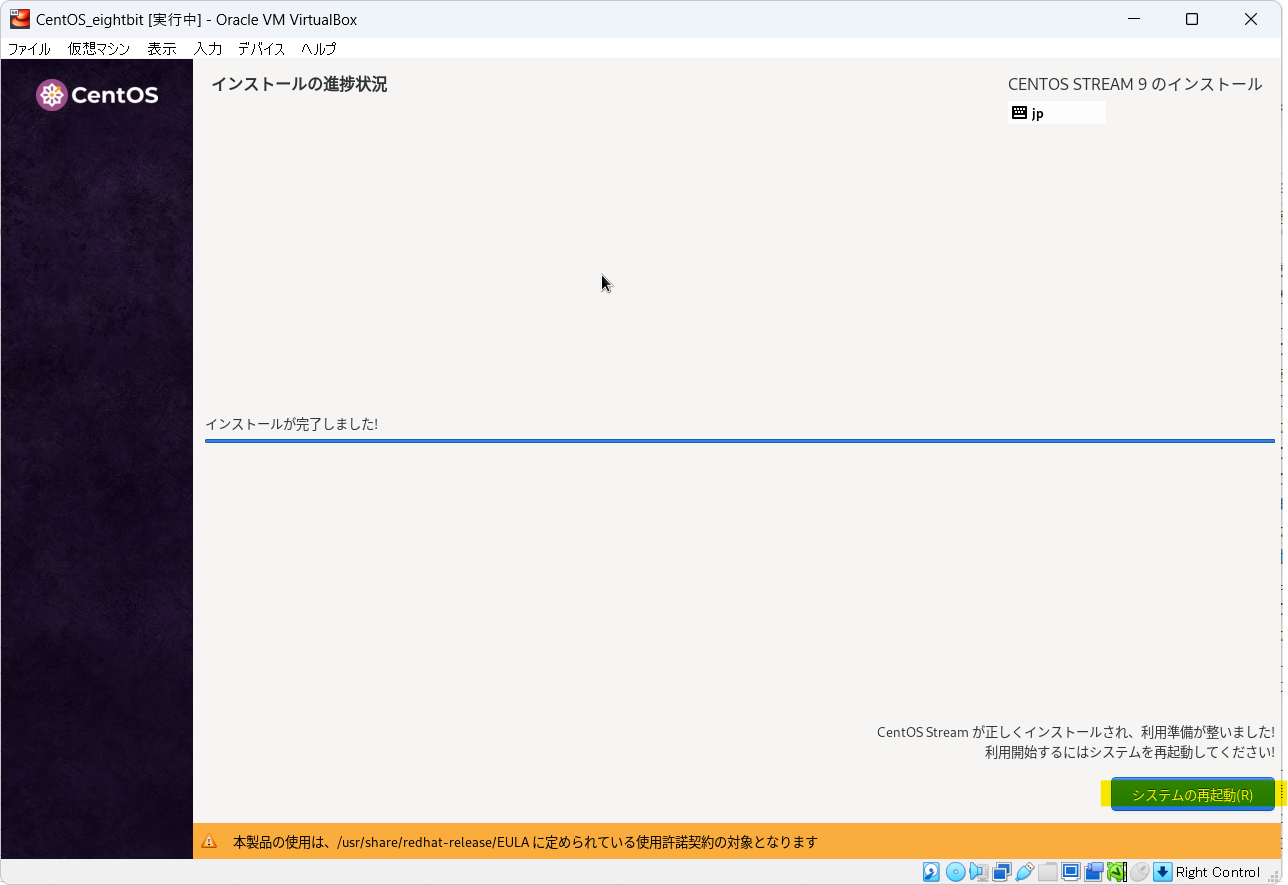The width and height of the screenshot is (1288, 885).
Task: Click 利用開始するにはシステムを再起動してください! message
Action: click(1129, 752)
